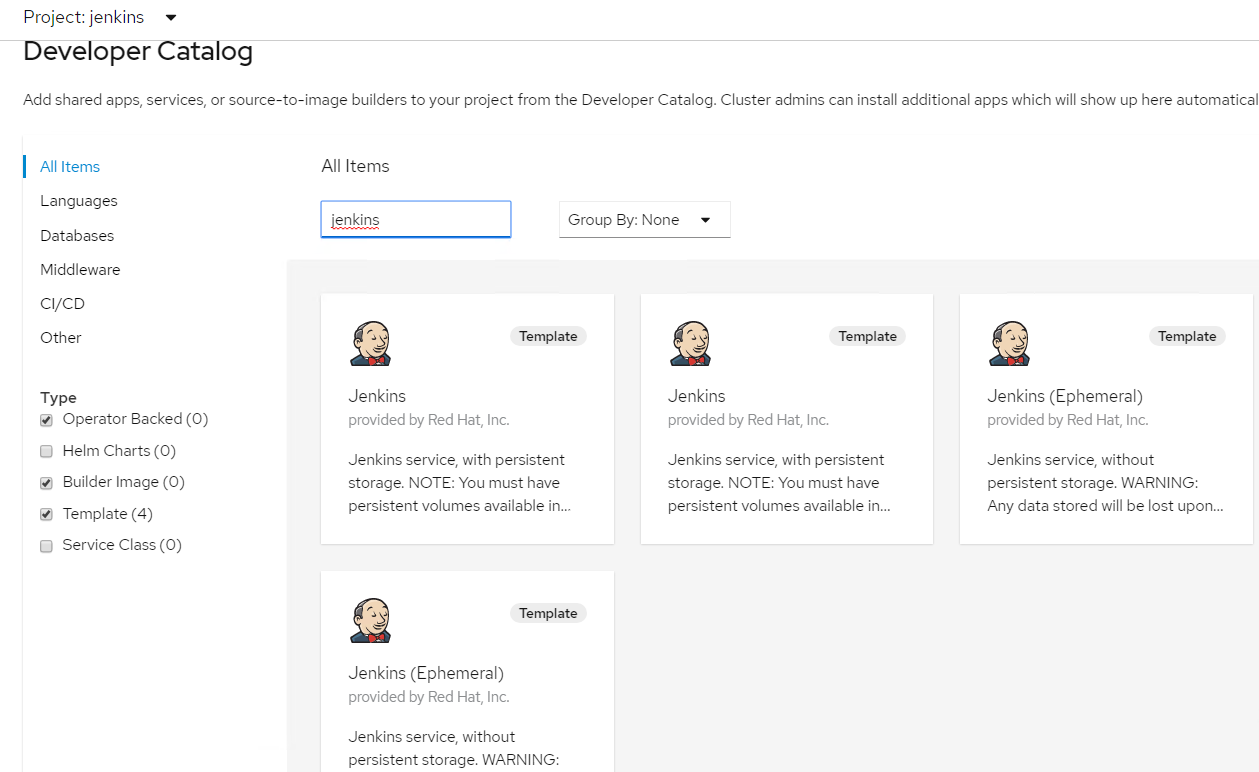Uncheck the Builder Image filter
This screenshot has height=772, width=1259.
click(46, 483)
